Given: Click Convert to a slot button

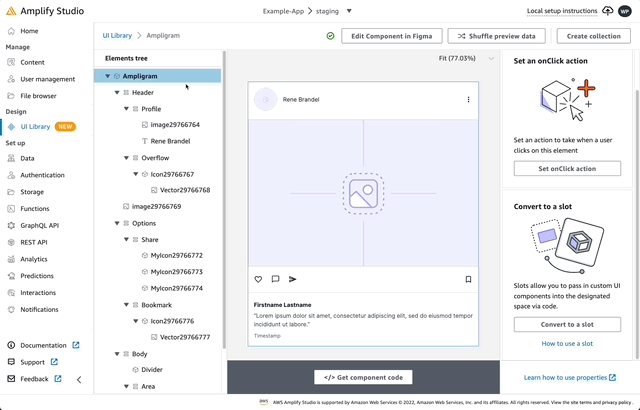Looking at the screenshot, I should coord(567,324).
